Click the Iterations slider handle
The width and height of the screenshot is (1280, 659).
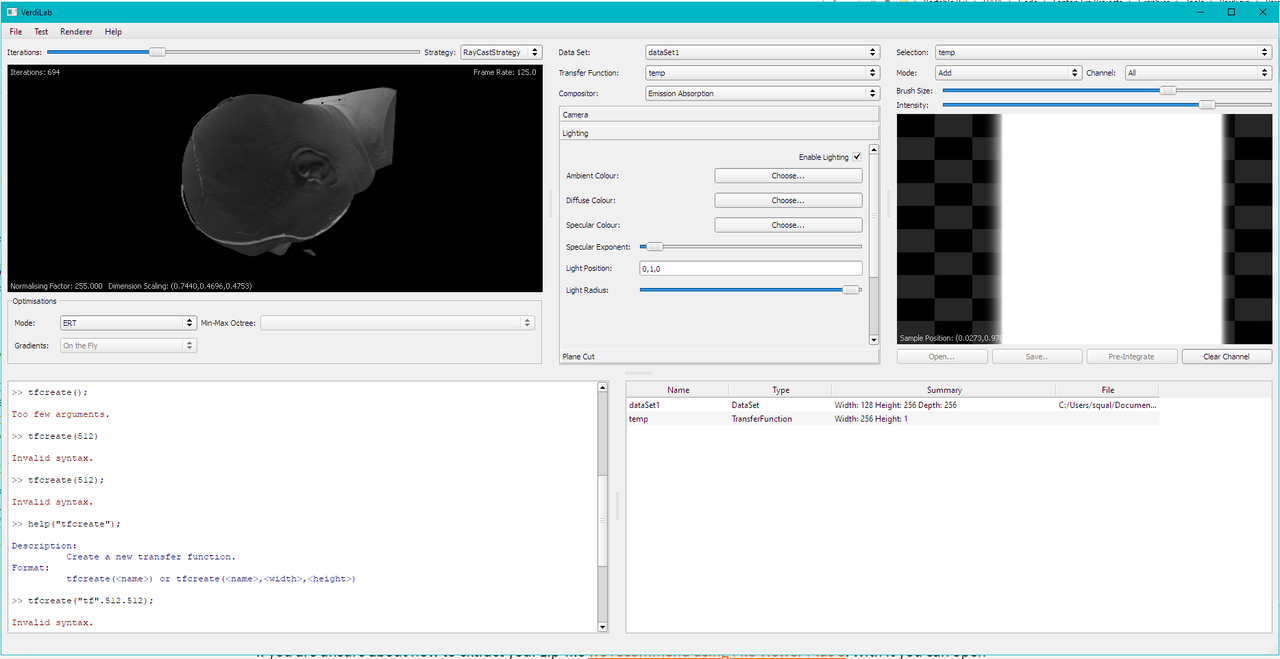pyautogui.click(x=157, y=52)
